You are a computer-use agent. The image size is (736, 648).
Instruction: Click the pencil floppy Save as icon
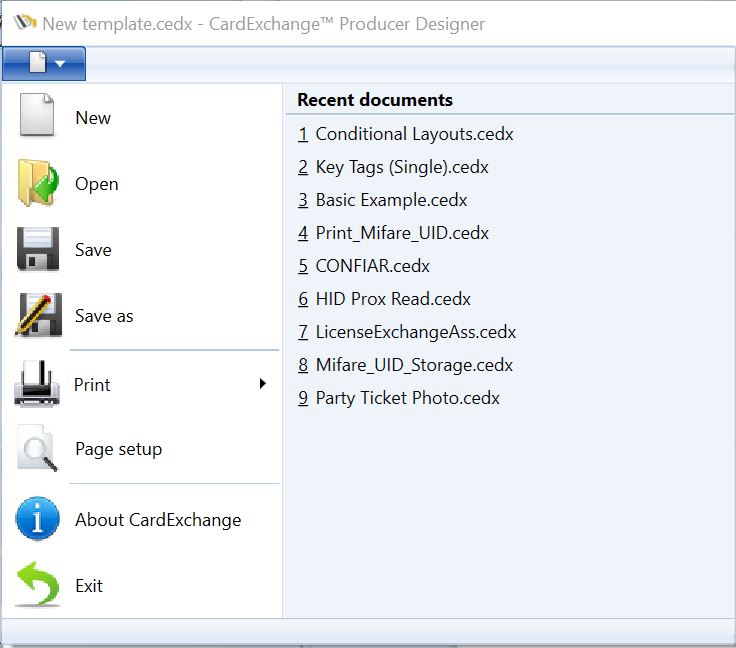coord(38,315)
